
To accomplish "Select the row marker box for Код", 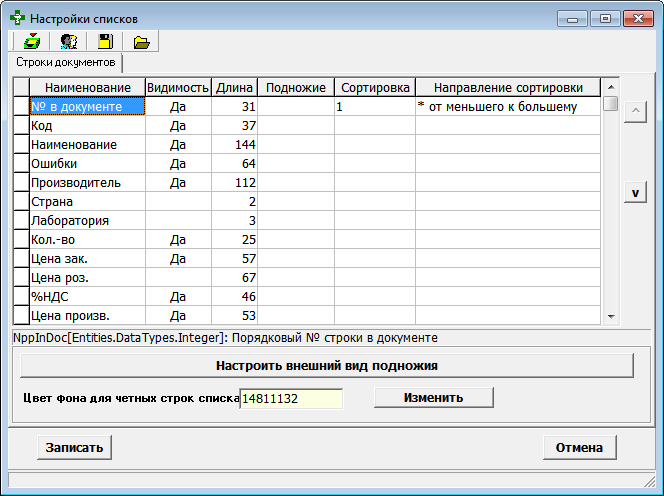I will [20, 126].
